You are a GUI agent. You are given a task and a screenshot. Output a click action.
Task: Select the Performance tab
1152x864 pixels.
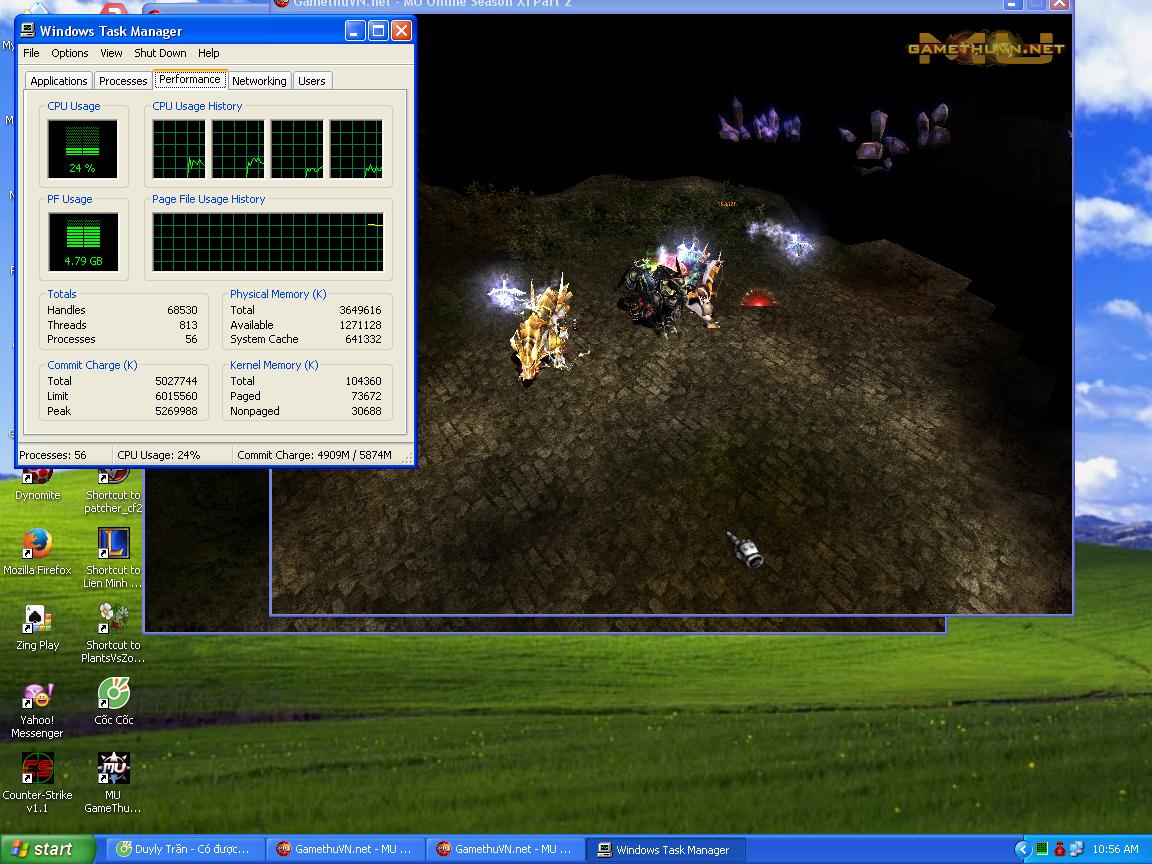(190, 79)
